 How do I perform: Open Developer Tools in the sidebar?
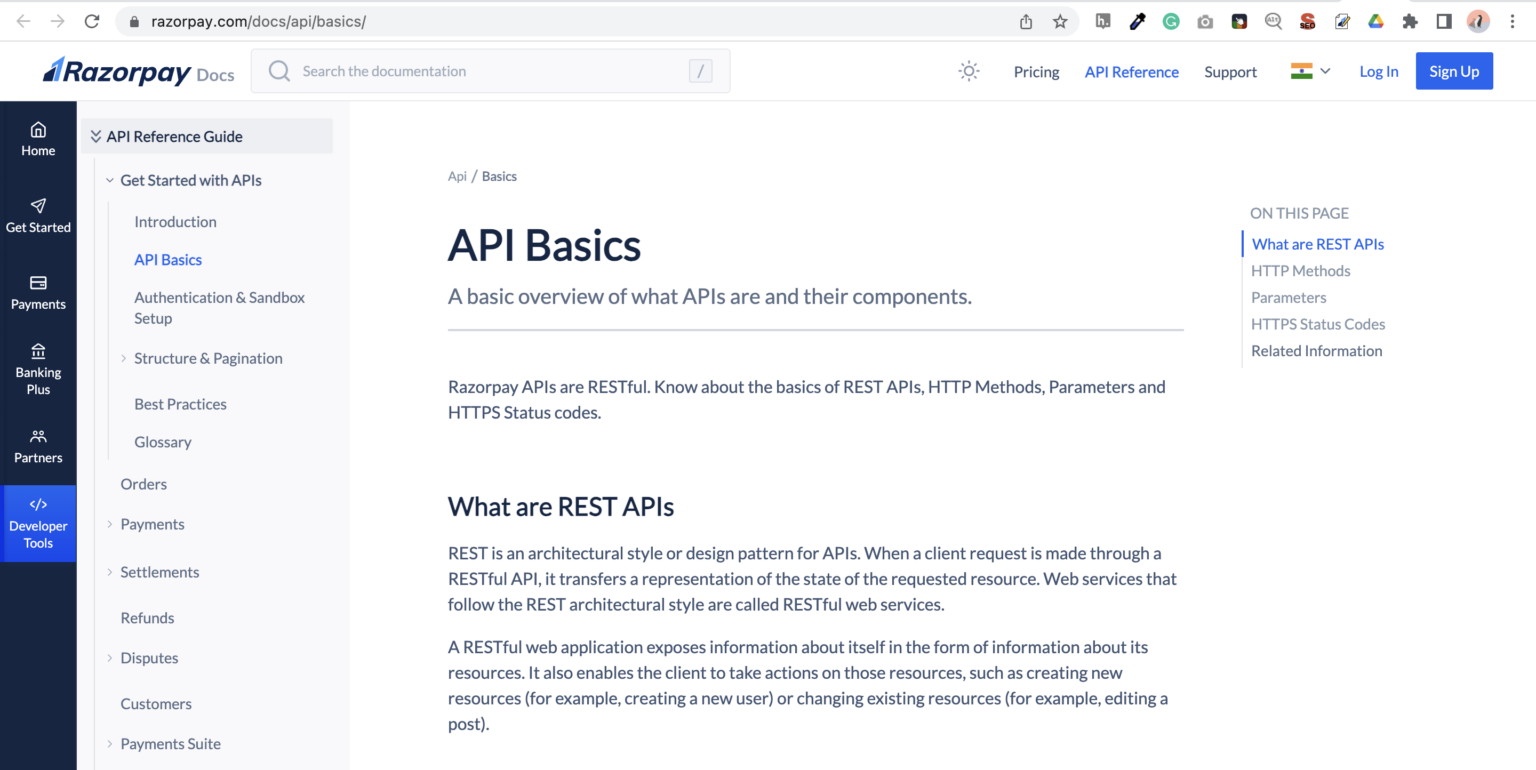coord(38,524)
